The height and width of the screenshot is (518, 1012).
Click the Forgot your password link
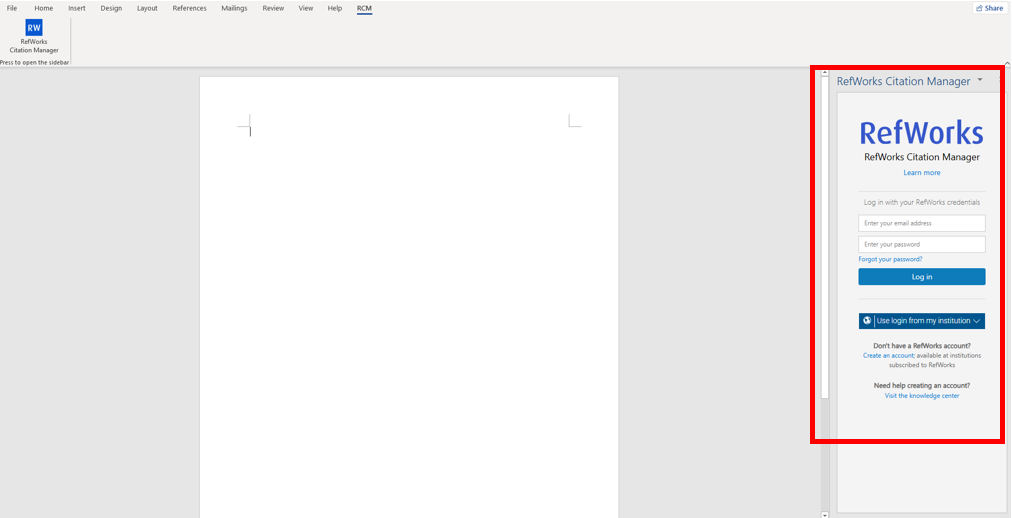pos(890,259)
